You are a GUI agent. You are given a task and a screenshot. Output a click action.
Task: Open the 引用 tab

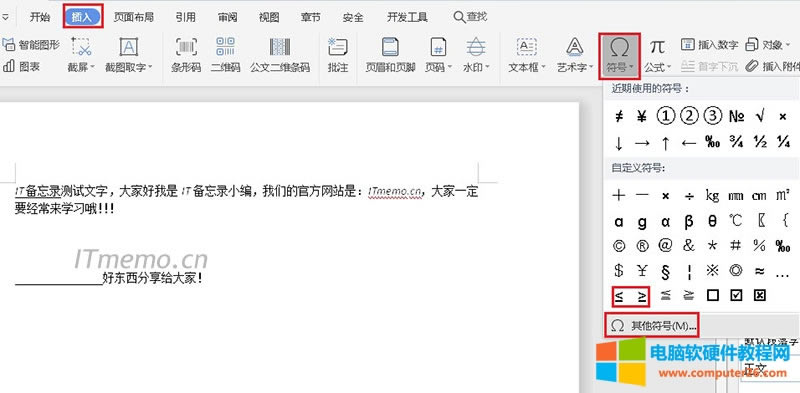point(185,17)
